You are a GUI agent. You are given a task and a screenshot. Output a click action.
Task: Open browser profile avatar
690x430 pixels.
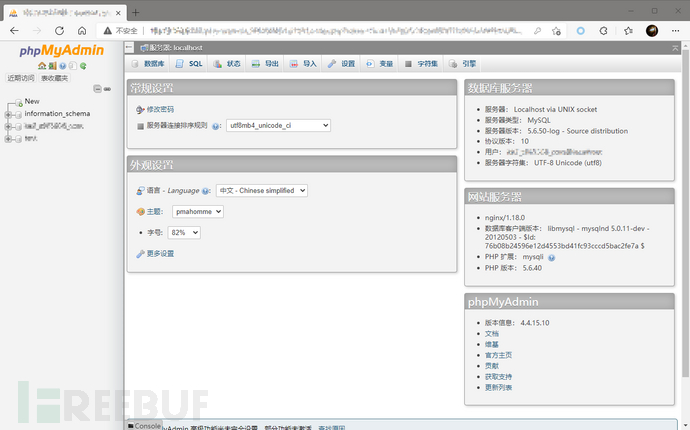point(652,31)
